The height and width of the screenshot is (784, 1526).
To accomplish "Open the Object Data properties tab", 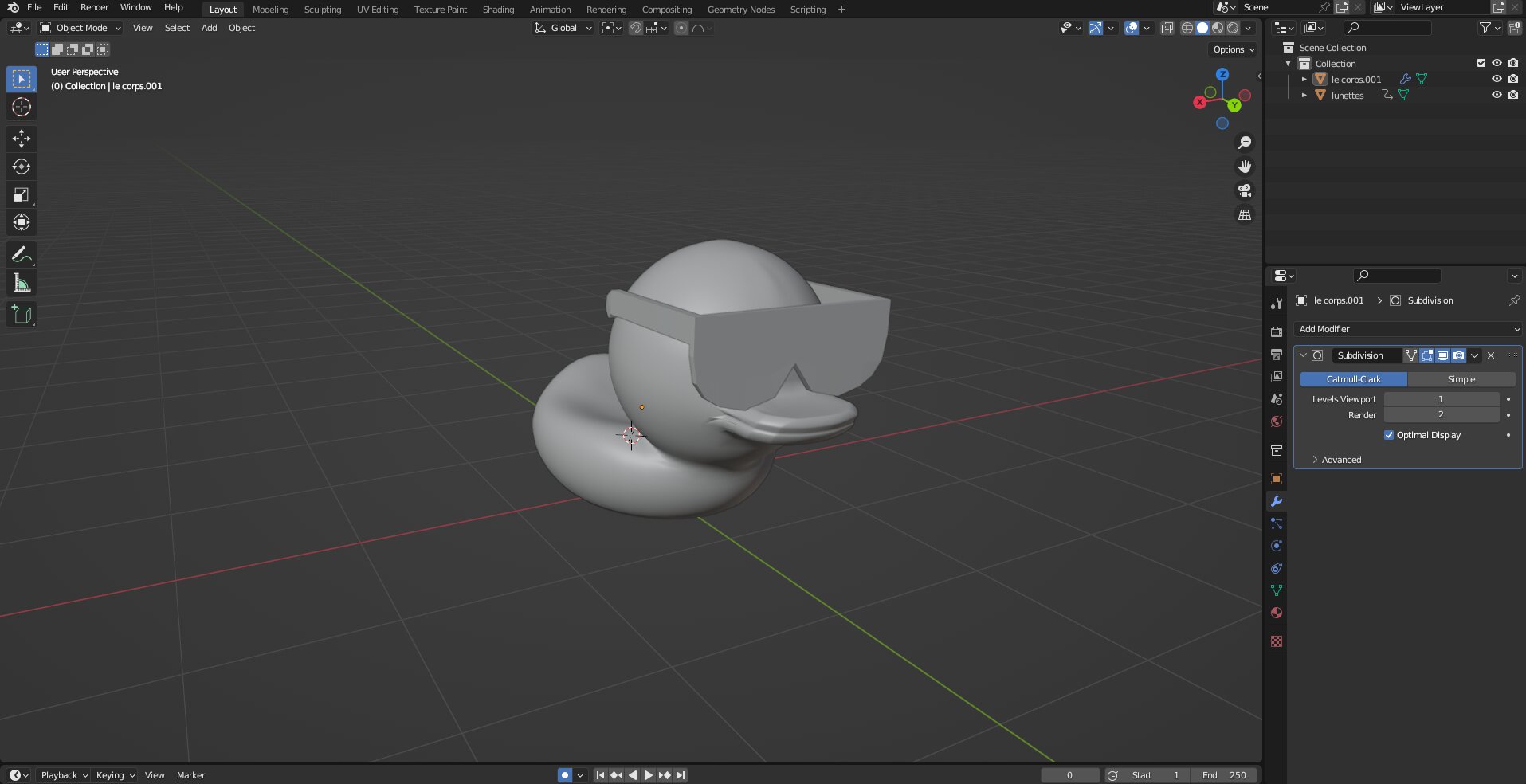I will 1277,590.
